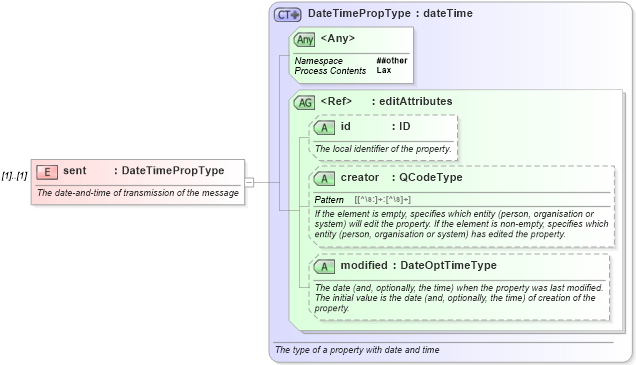The width and height of the screenshot is (636, 365).
Task: Collapse the sent element expander box
Action: [x=249, y=182]
